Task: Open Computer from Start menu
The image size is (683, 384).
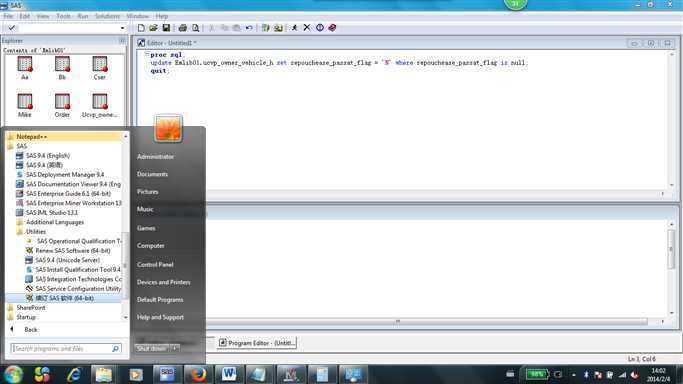Action: [151, 246]
